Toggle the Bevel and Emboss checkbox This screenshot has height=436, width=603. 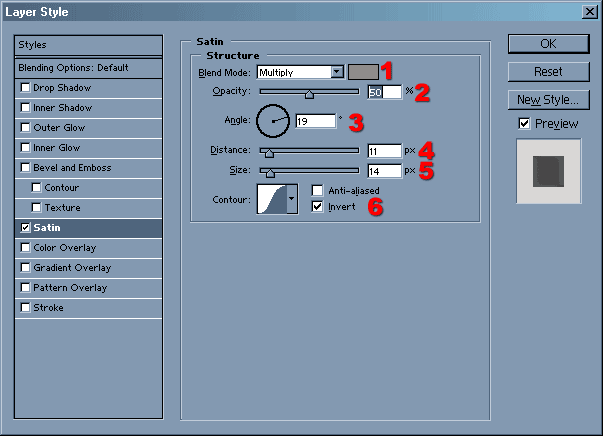[x=25, y=168]
